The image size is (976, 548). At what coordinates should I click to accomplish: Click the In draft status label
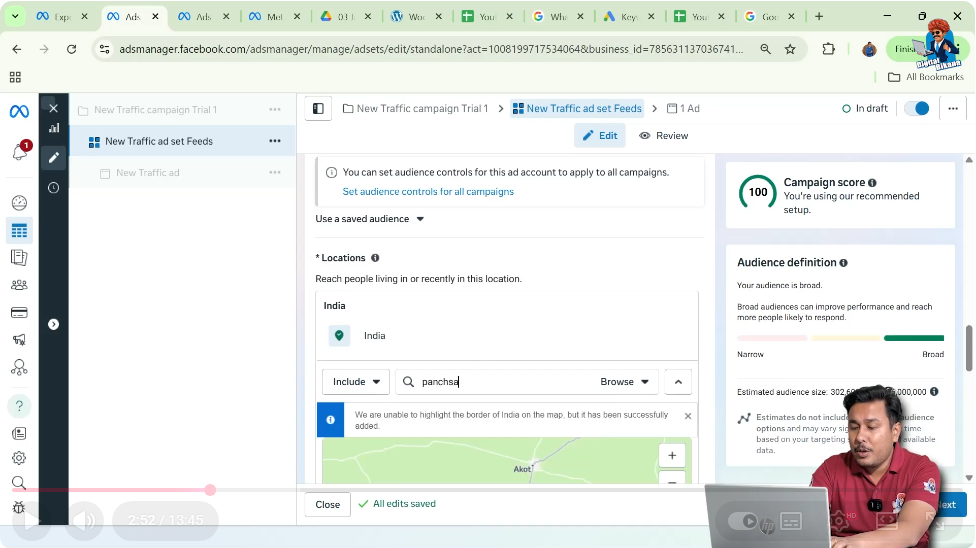tap(865, 108)
